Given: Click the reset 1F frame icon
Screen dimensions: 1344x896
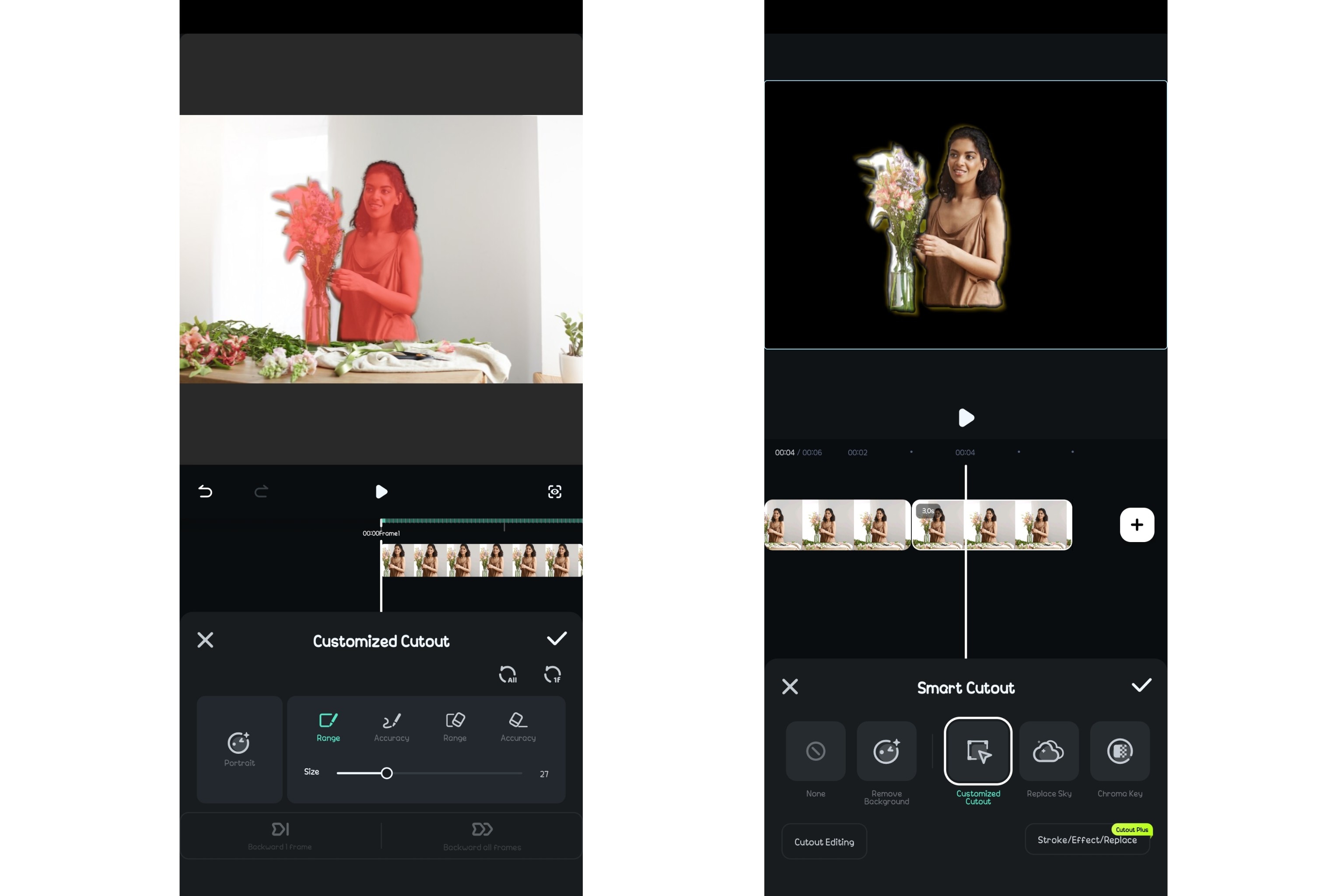Looking at the screenshot, I should [x=553, y=674].
